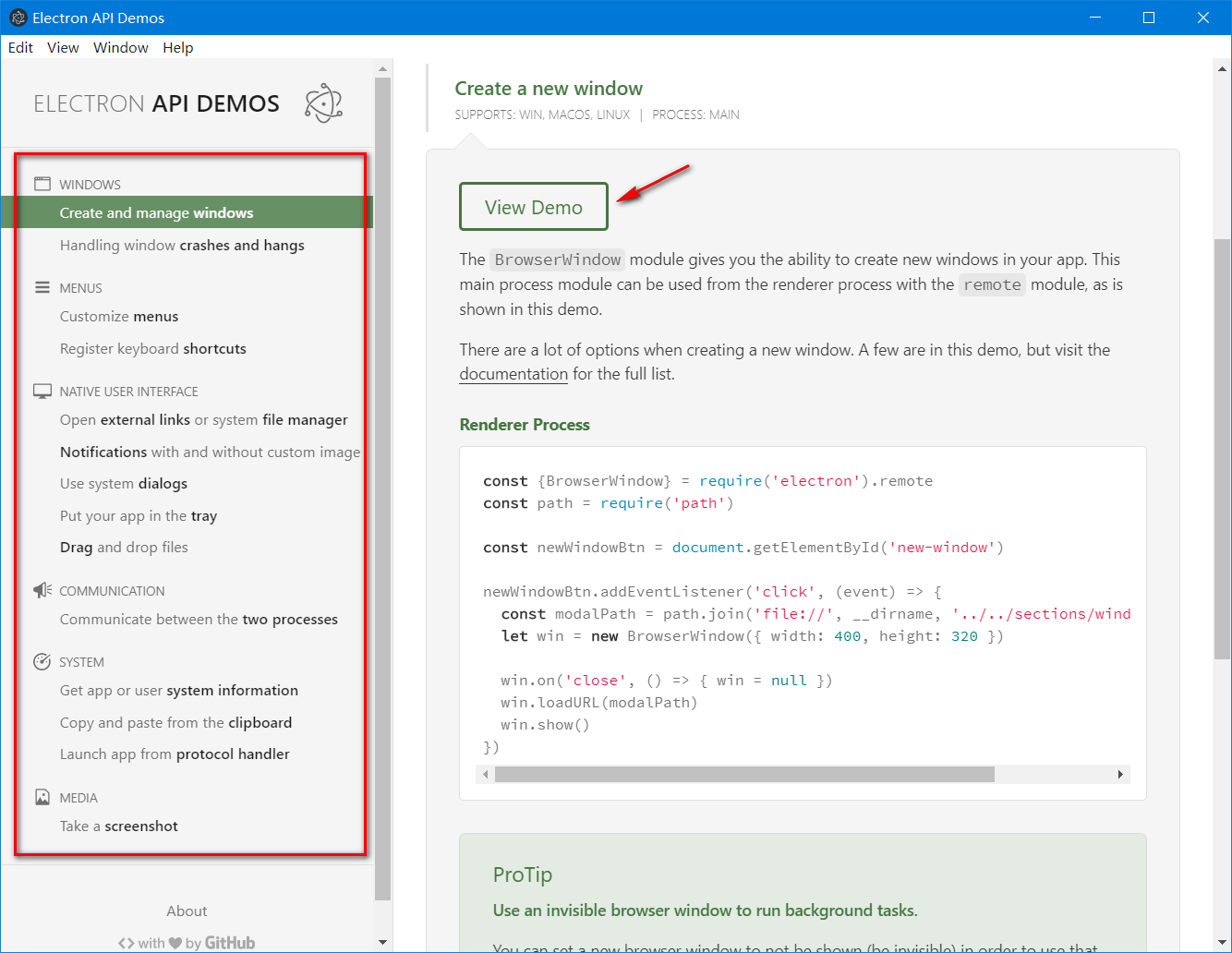Click the code block scroll left arrow

[486, 774]
